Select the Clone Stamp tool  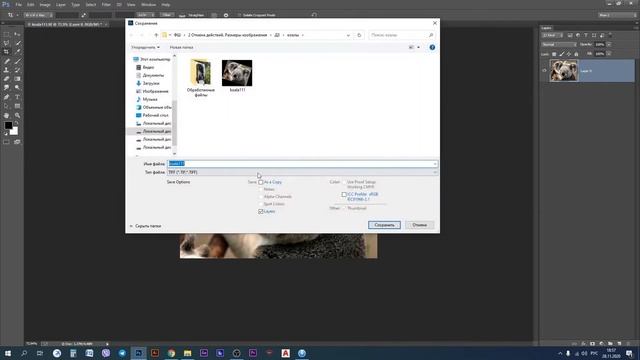pos(6,70)
